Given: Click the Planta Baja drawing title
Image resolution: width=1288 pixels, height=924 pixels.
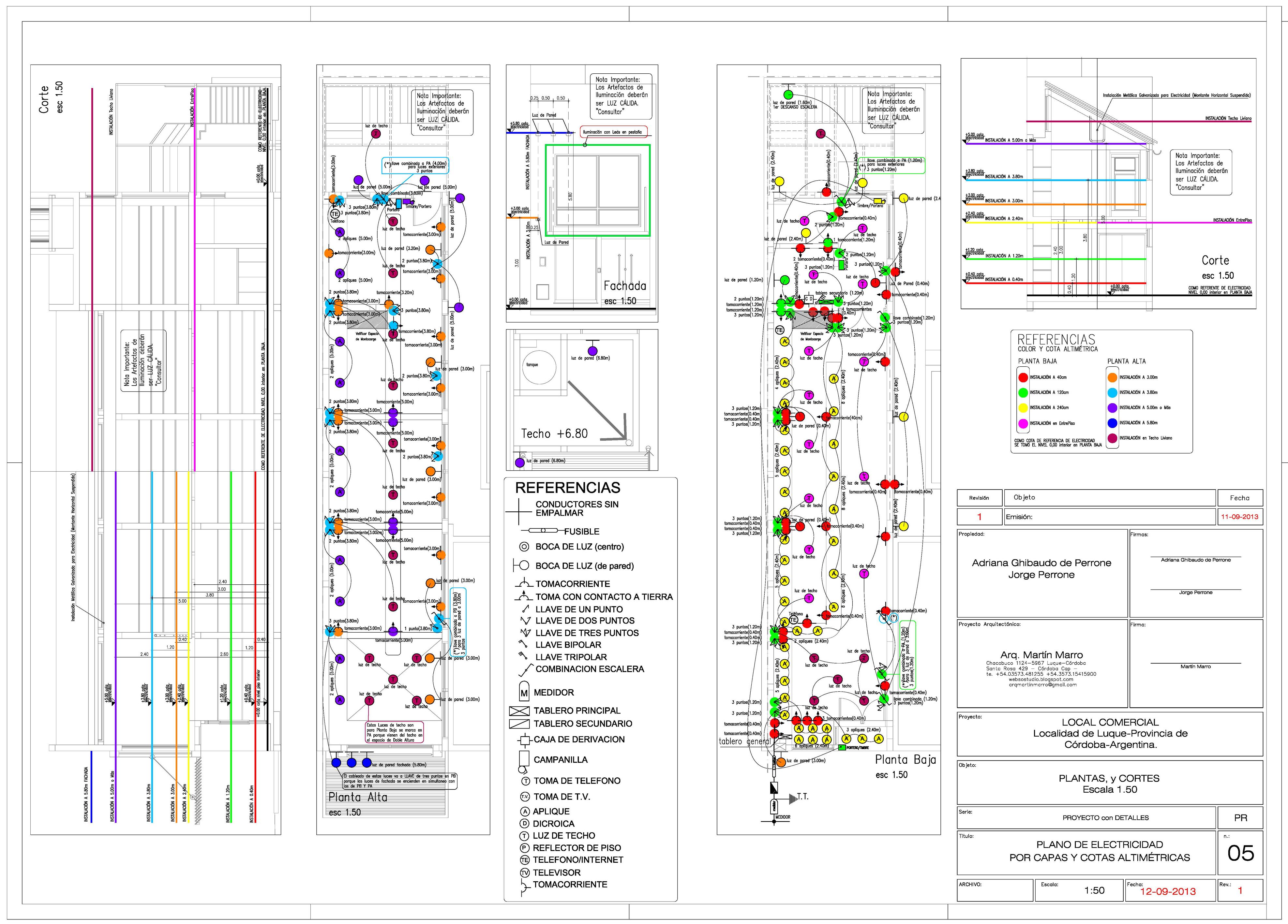Looking at the screenshot, I should [x=905, y=760].
